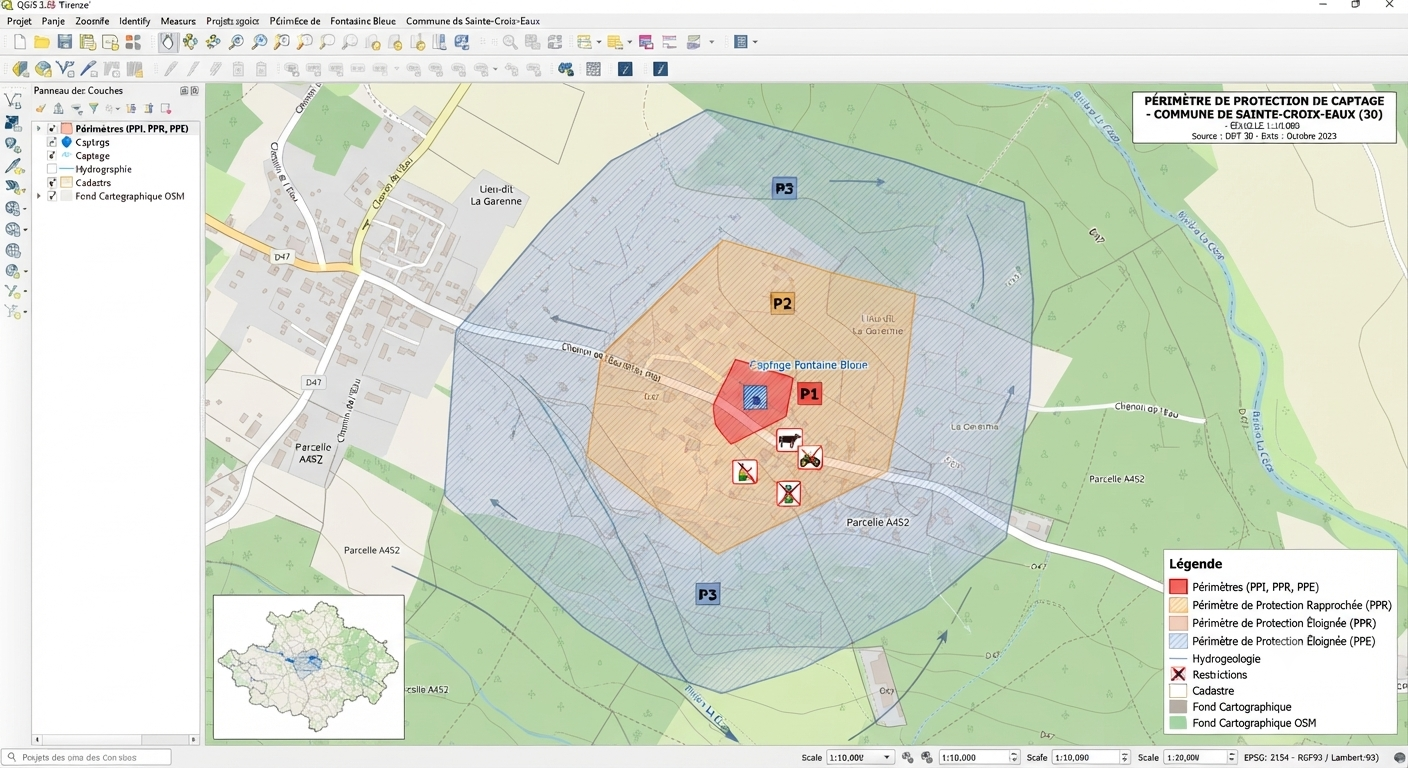Toggle visibility of Captage layer
Viewport: 1408px width, 768px height.
(x=52, y=156)
